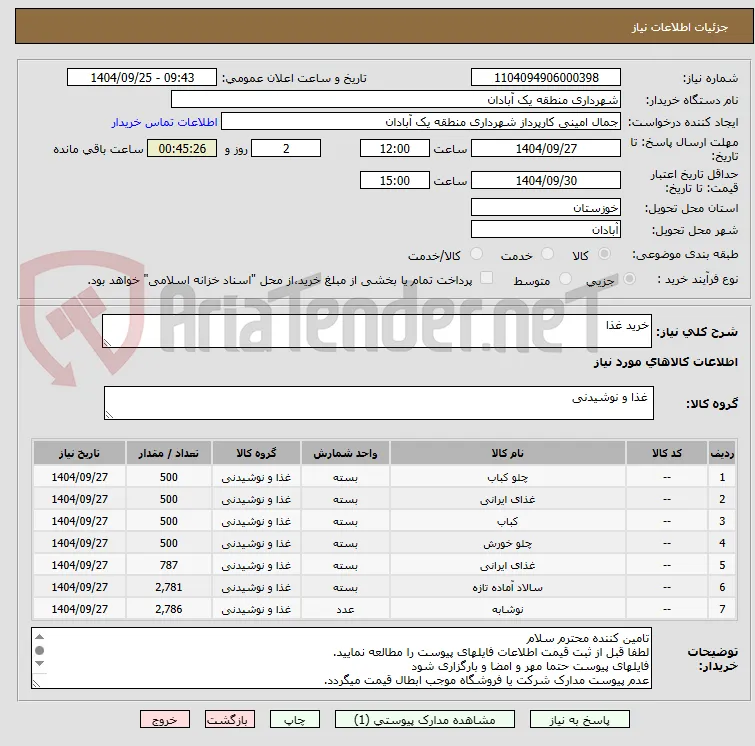Select the چلو خورش item name

(x=508, y=544)
